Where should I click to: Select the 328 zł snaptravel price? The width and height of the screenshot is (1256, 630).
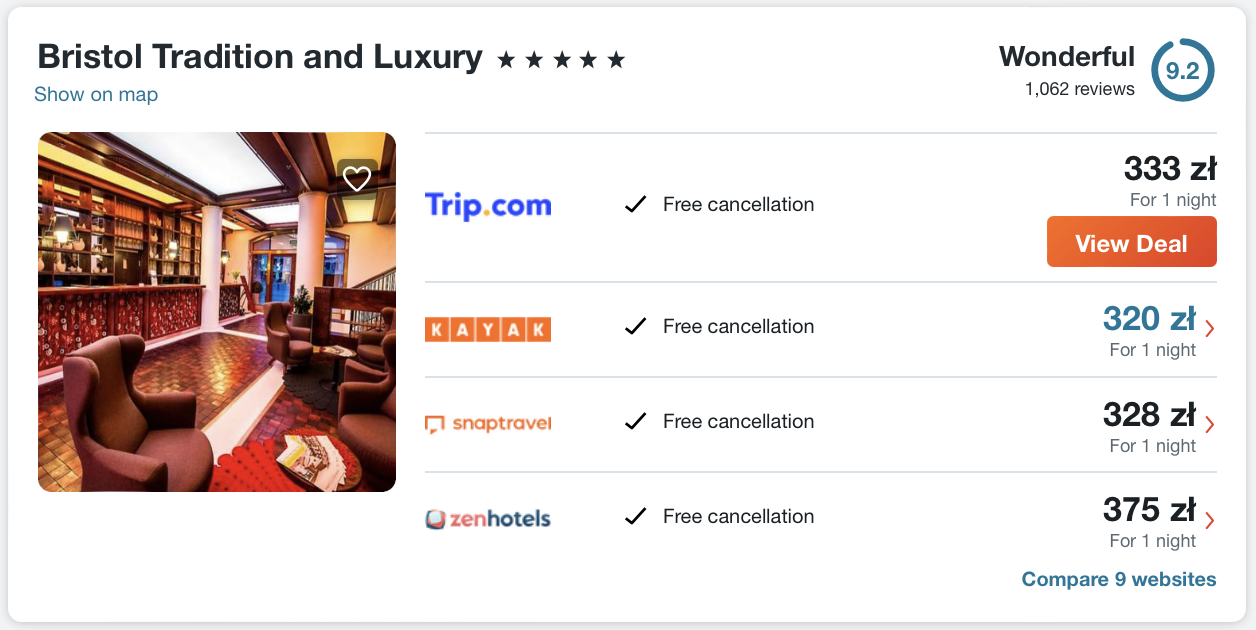tap(1149, 414)
